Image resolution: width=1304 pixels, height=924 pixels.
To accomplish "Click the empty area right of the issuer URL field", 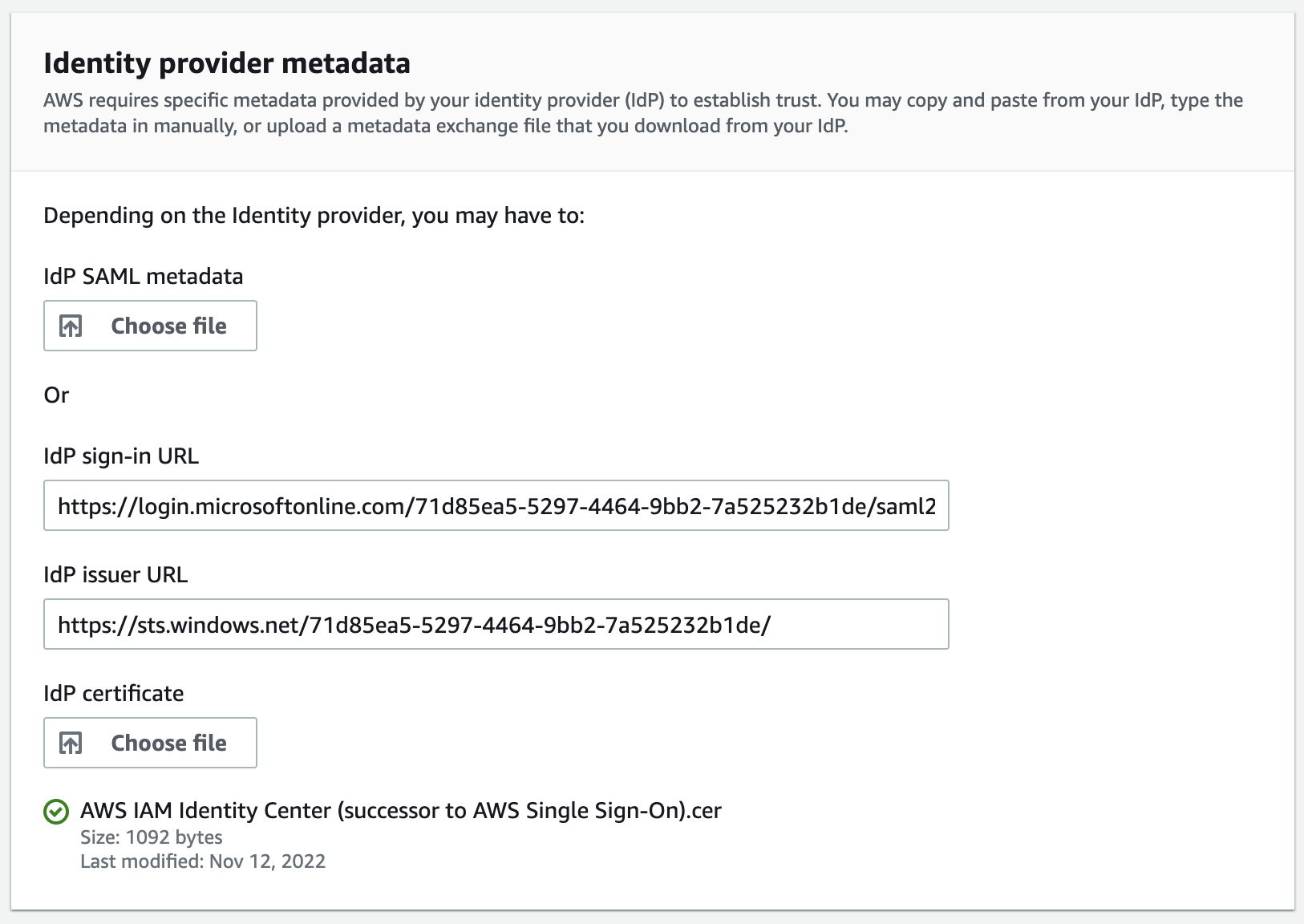I will (x=1121, y=624).
